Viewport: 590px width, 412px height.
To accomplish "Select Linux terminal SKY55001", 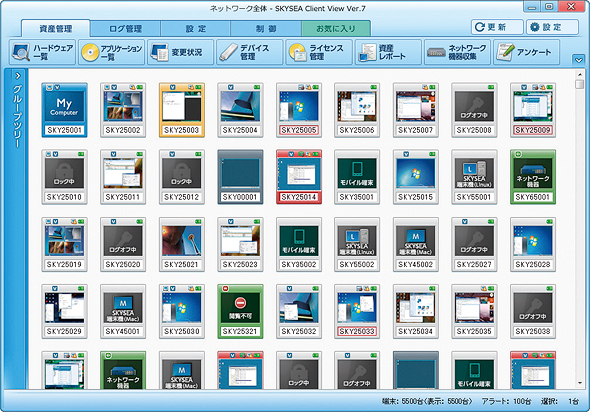I will point(474,177).
